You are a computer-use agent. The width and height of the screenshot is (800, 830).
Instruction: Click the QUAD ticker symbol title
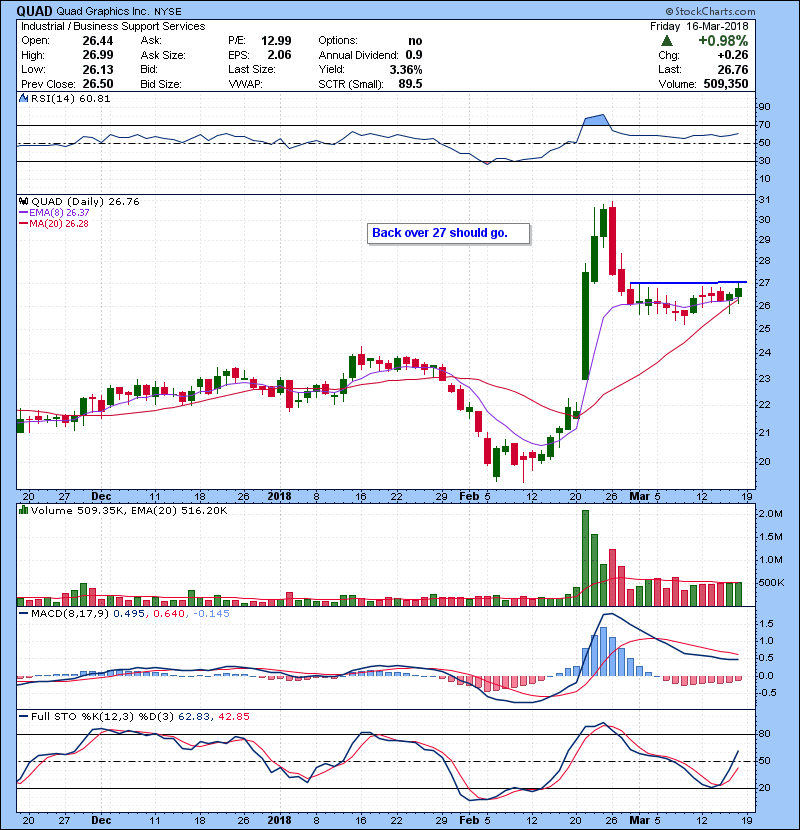34,11
